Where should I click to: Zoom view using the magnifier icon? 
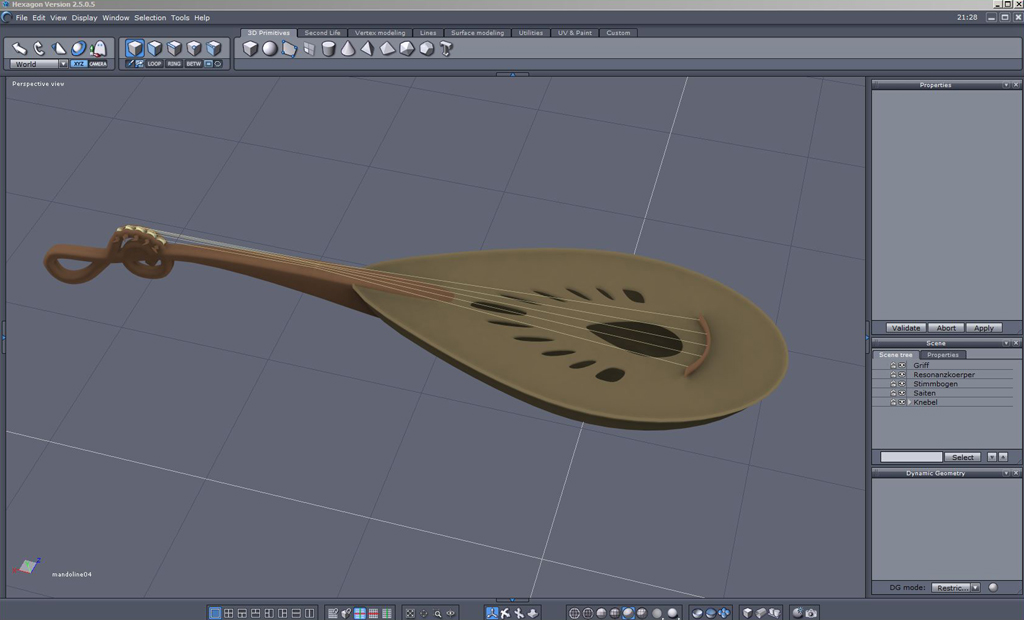[438, 613]
